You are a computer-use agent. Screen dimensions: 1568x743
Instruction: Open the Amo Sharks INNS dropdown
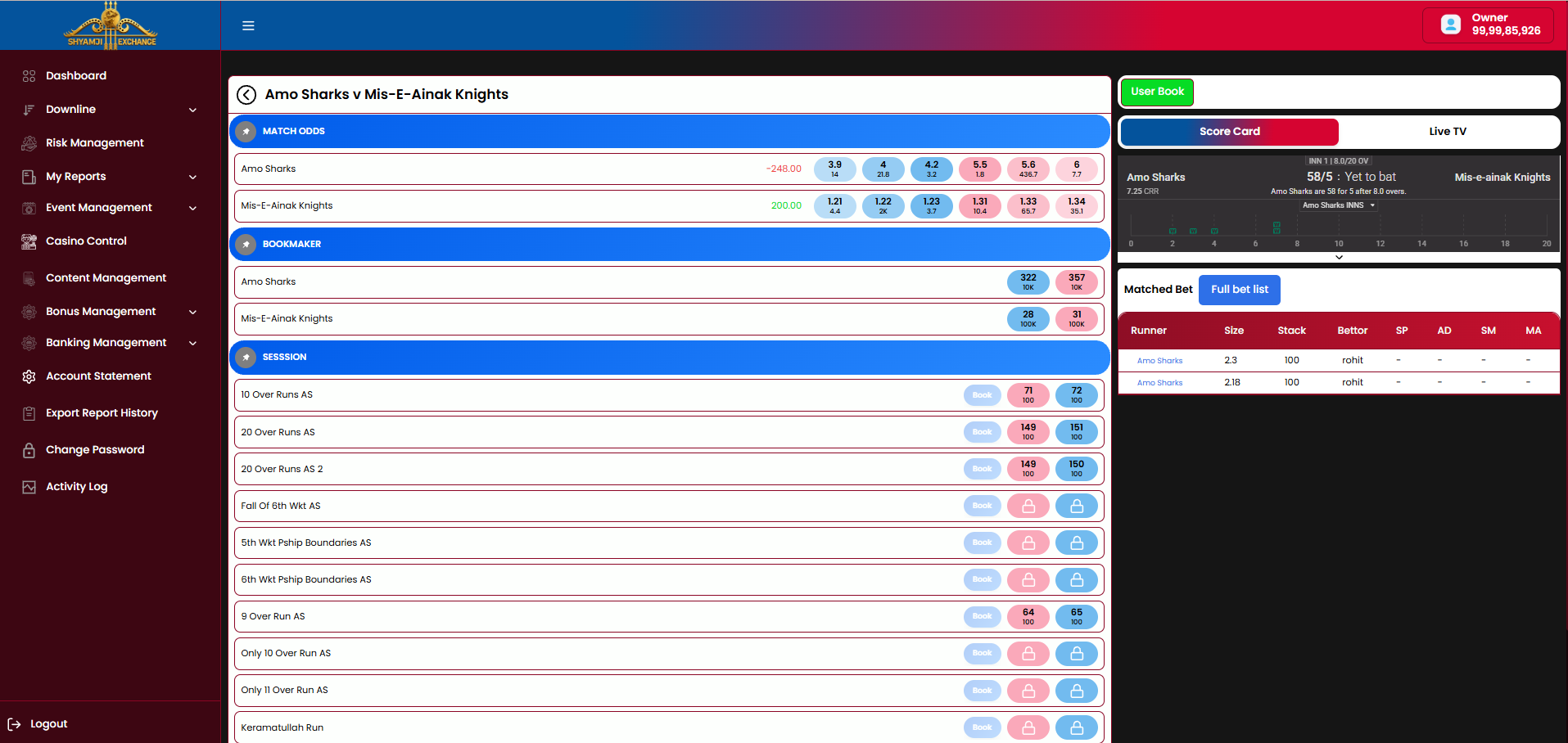1339,205
